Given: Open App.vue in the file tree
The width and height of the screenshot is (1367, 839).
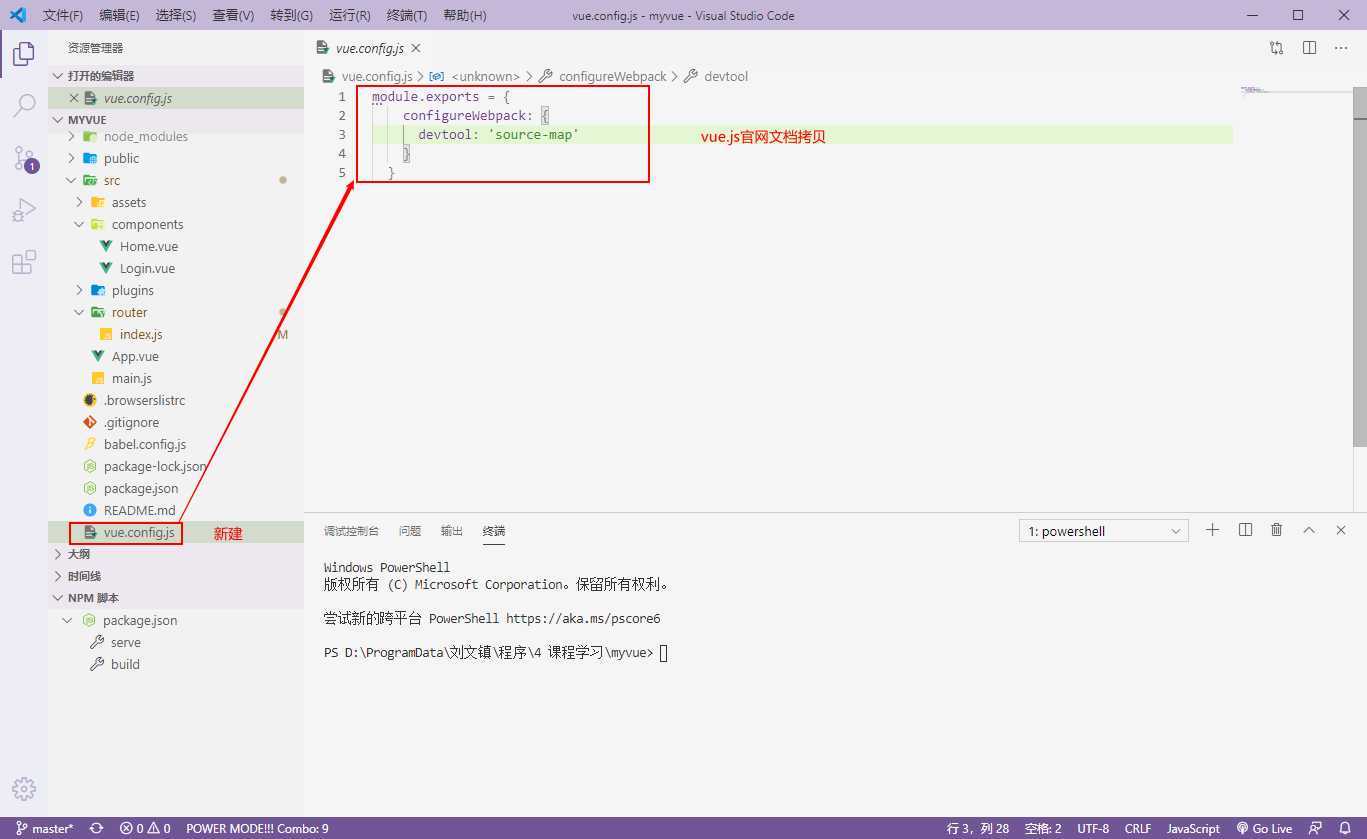Looking at the screenshot, I should click(x=135, y=356).
